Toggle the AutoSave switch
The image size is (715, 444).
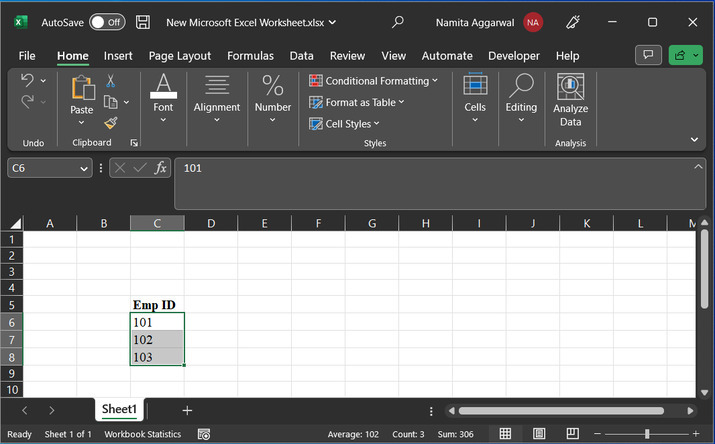107,21
